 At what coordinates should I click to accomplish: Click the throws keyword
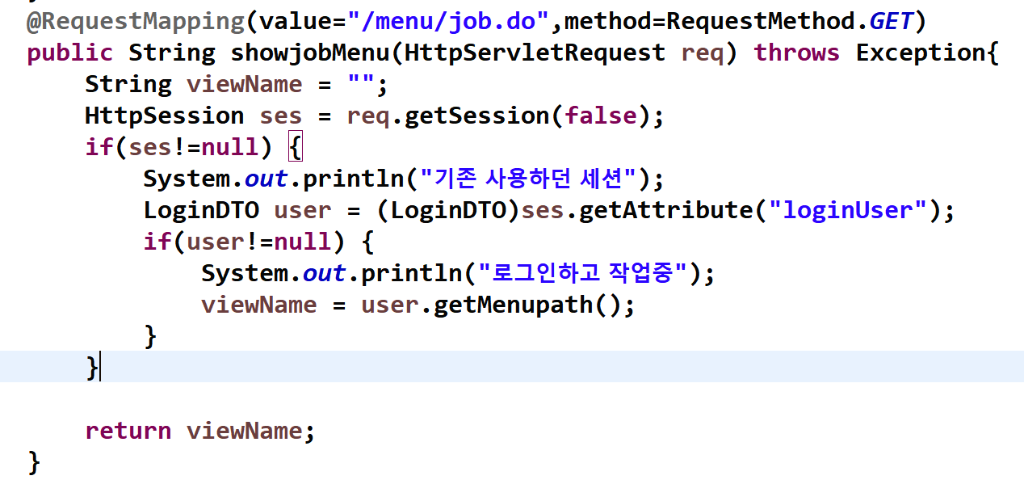(797, 53)
